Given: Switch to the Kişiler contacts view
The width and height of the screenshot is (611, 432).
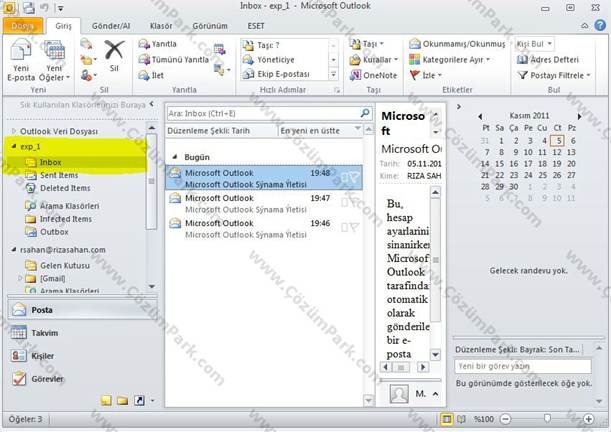Looking at the screenshot, I should pyautogui.click(x=82, y=356).
